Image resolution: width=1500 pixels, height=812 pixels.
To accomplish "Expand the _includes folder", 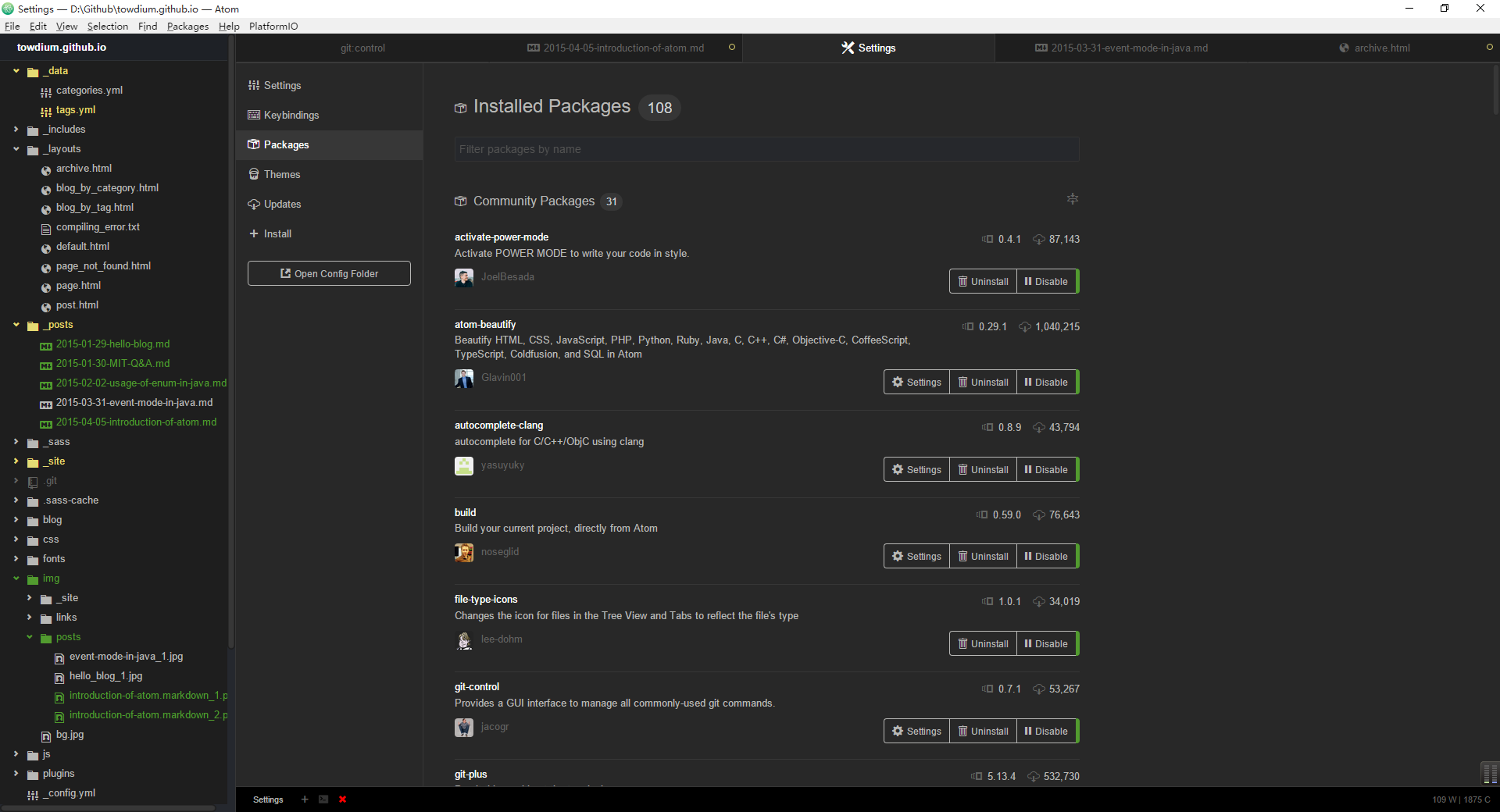I will pyautogui.click(x=16, y=130).
